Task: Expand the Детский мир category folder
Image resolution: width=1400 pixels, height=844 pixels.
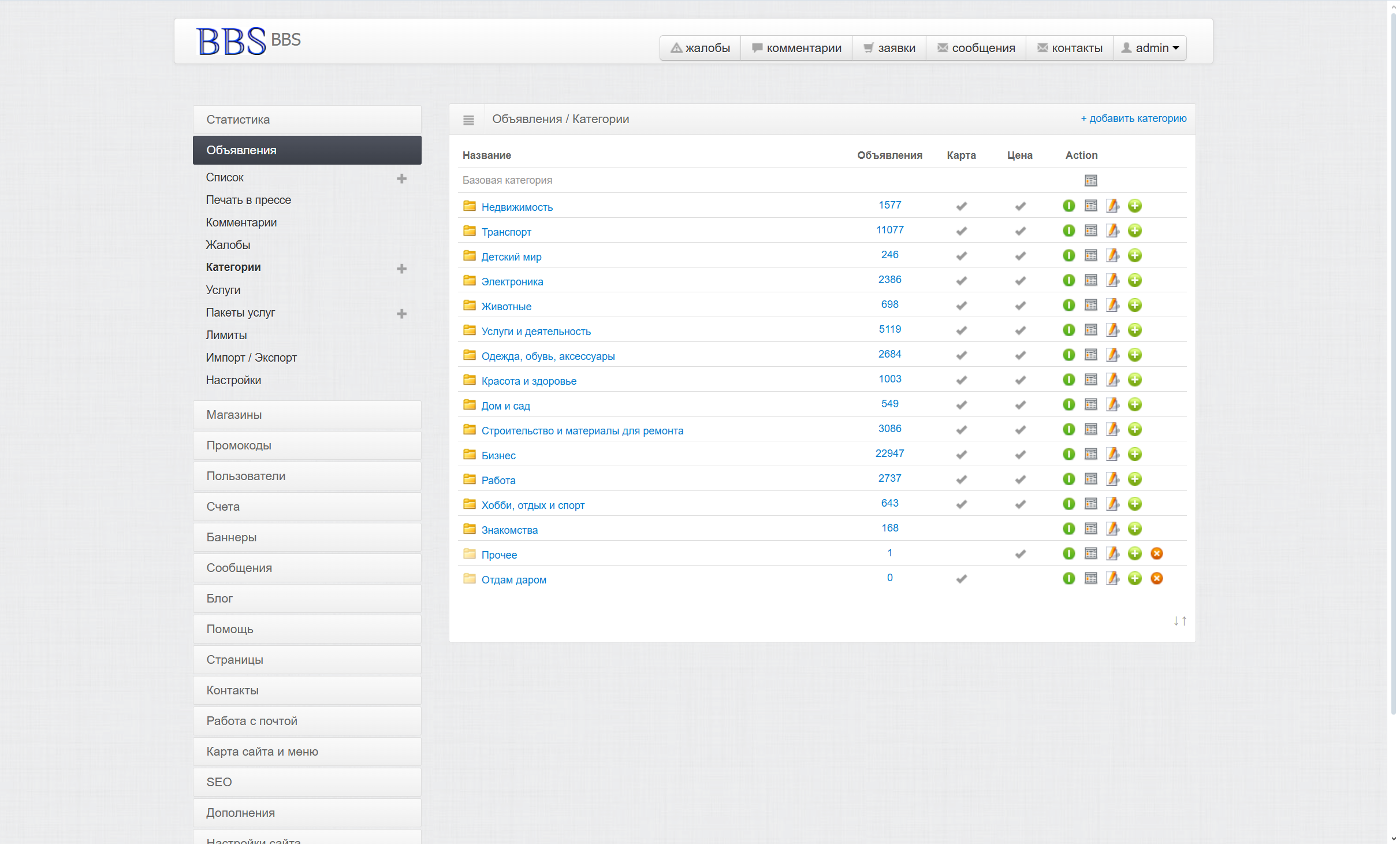Action: 469,255
